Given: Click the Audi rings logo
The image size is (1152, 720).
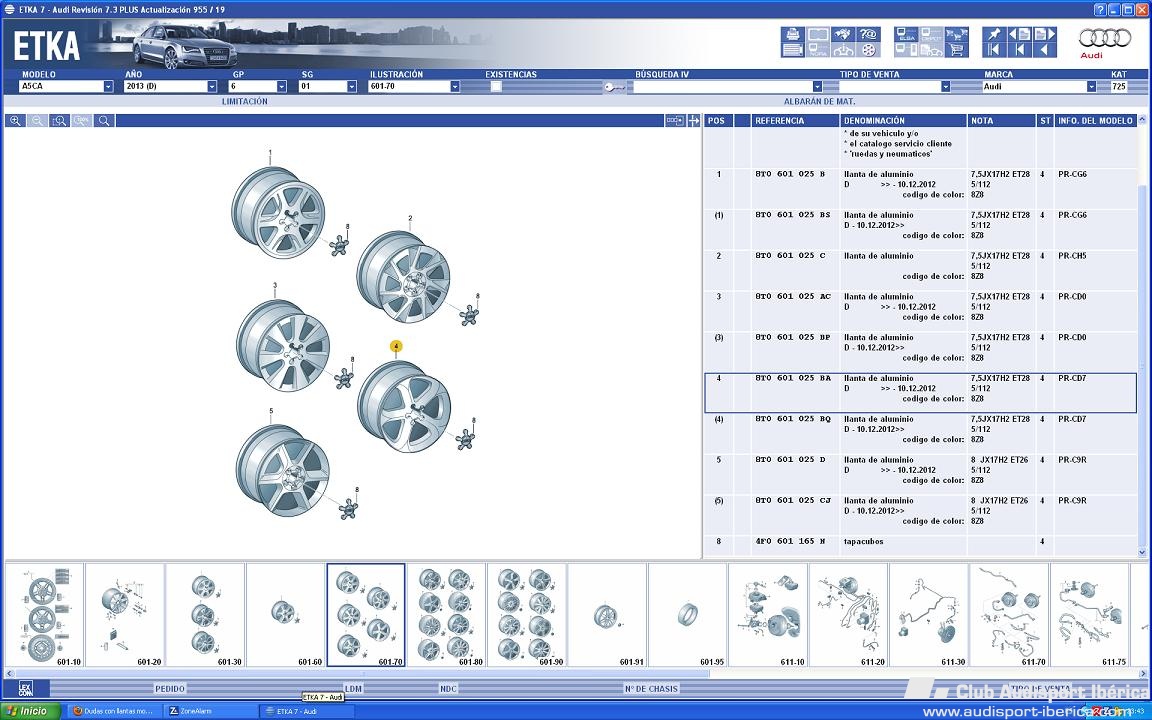Looking at the screenshot, I should (x=1104, y=38).
